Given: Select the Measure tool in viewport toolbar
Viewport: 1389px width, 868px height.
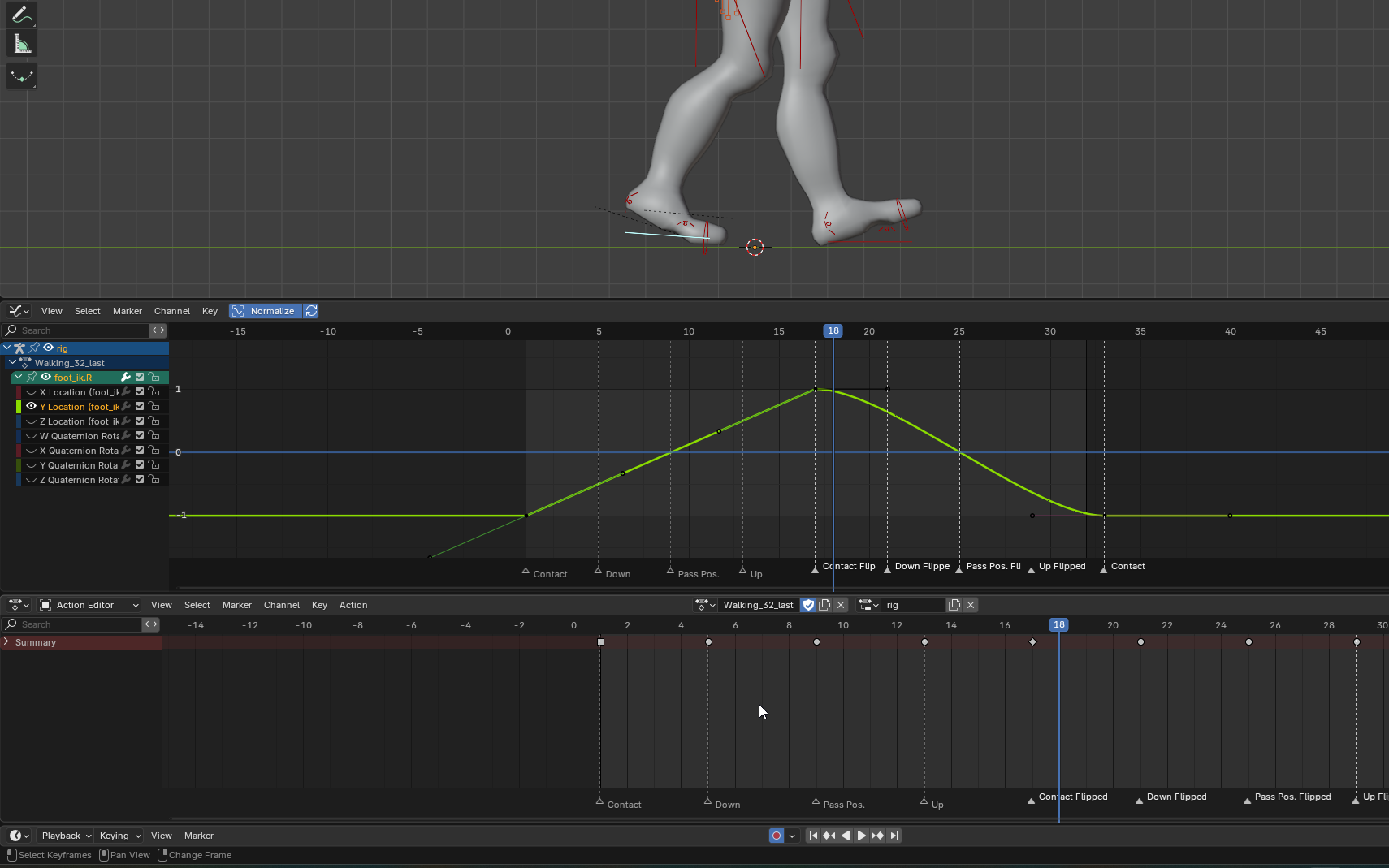Looking at the screenshot, I should coord(22,45).
